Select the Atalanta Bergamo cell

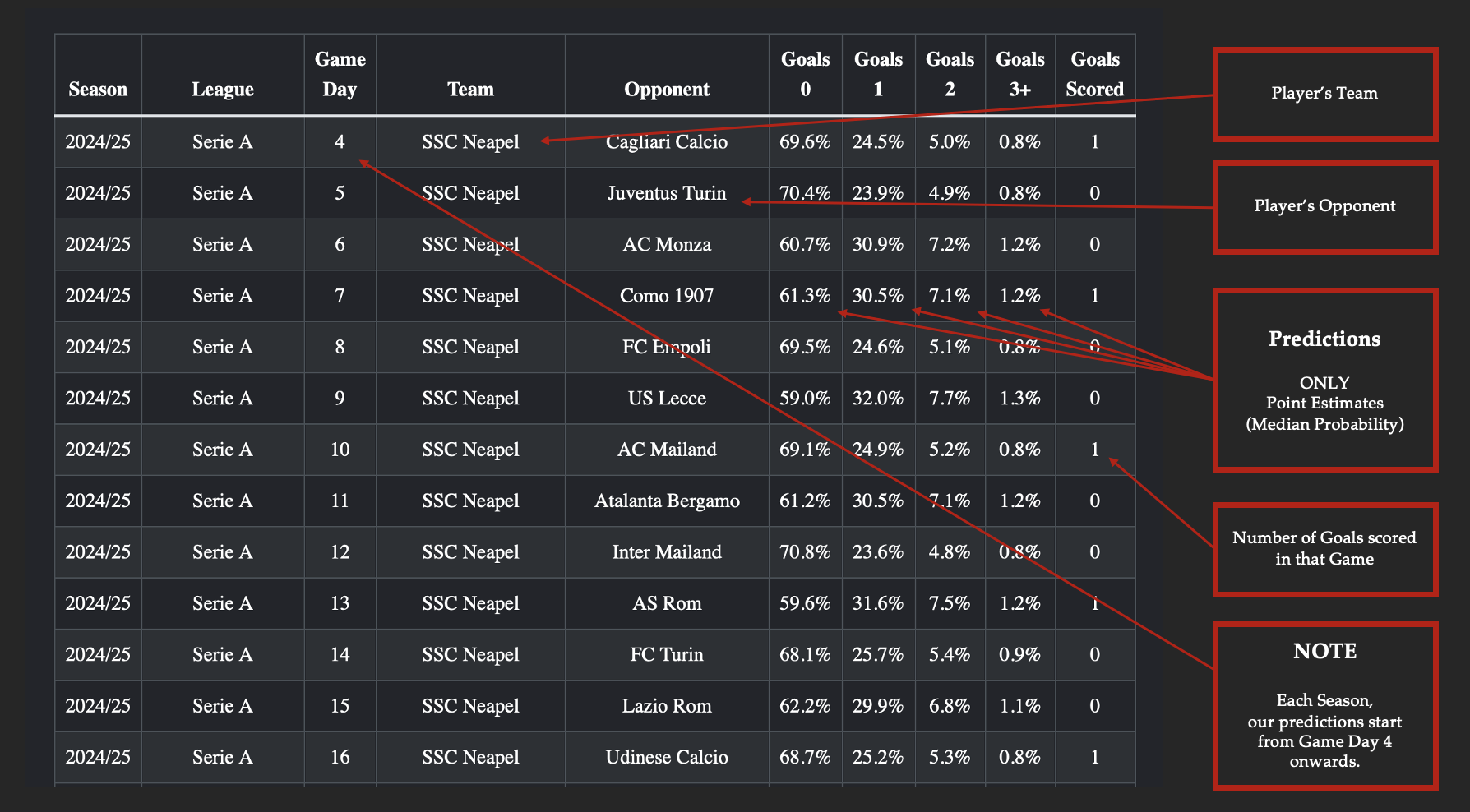coord(666,501)
